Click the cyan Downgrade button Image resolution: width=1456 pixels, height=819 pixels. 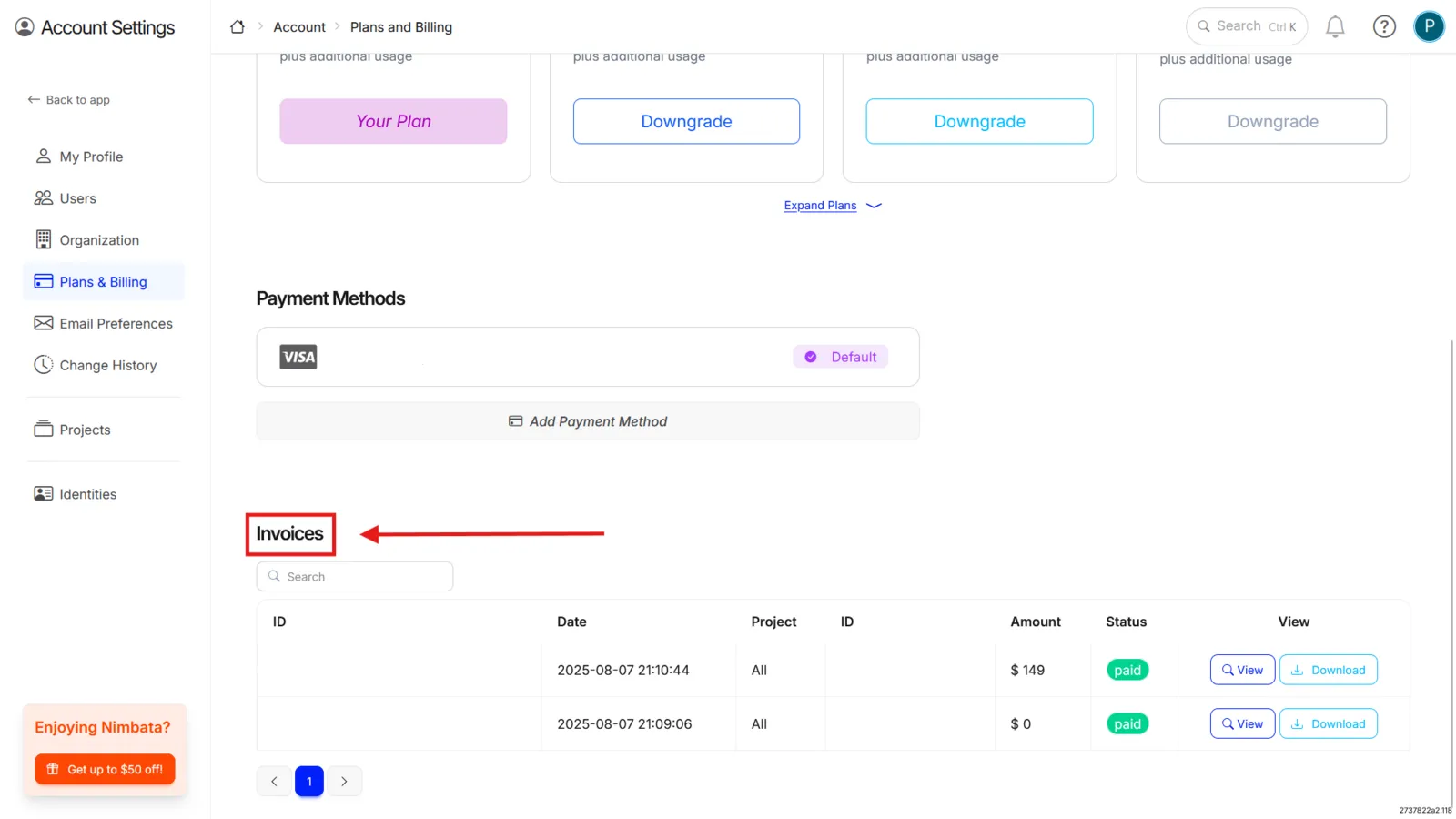pos(979,121)
